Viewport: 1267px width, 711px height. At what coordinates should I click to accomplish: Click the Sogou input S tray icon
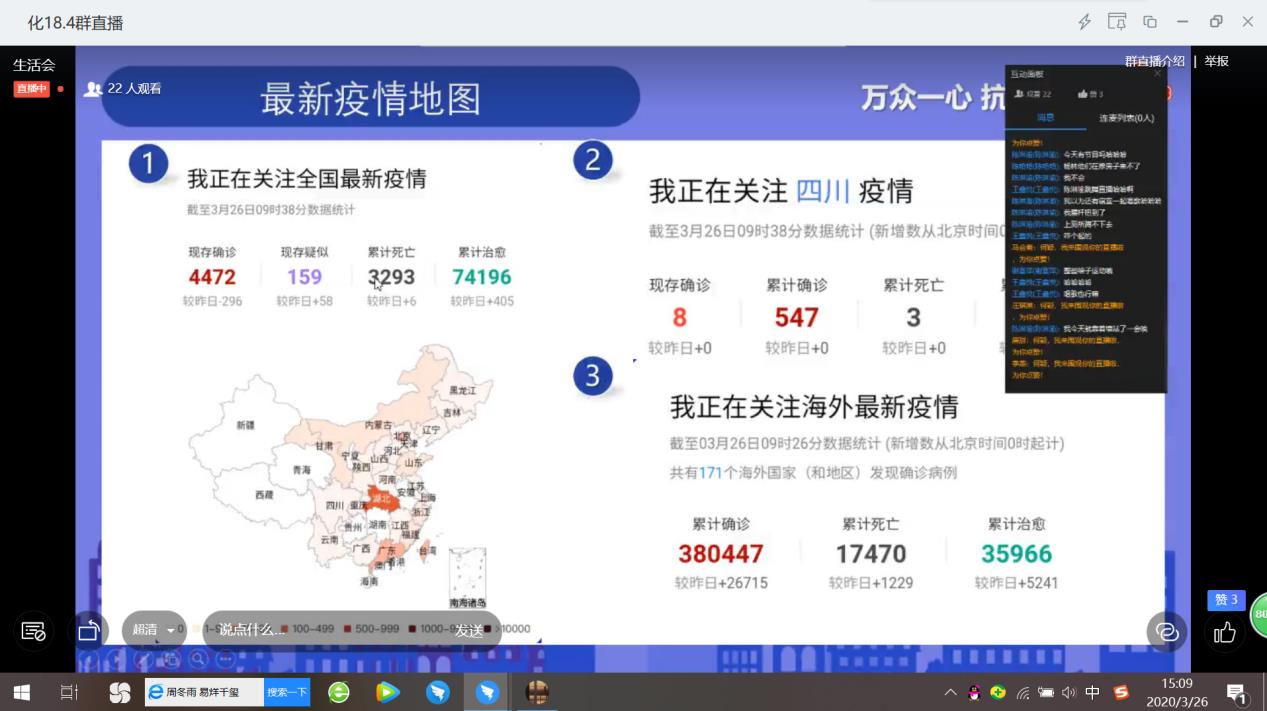[x=1121, y=692]
